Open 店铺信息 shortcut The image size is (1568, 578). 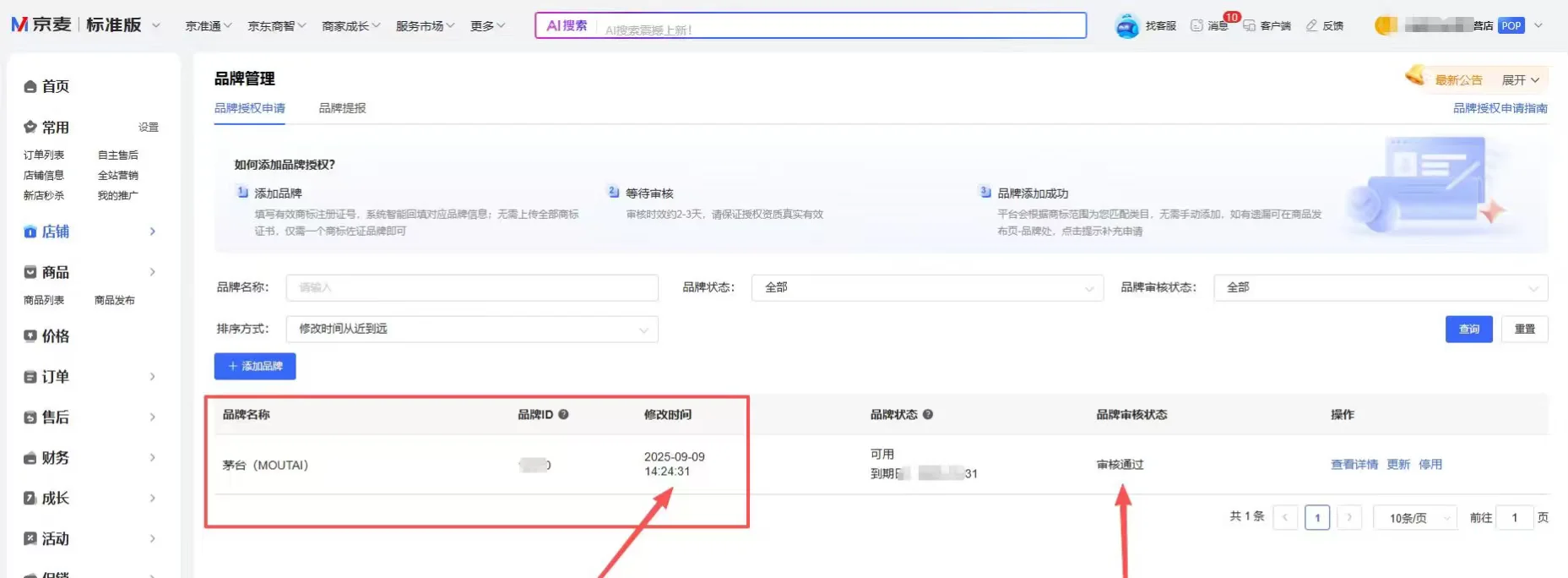(x=44, y=176)
